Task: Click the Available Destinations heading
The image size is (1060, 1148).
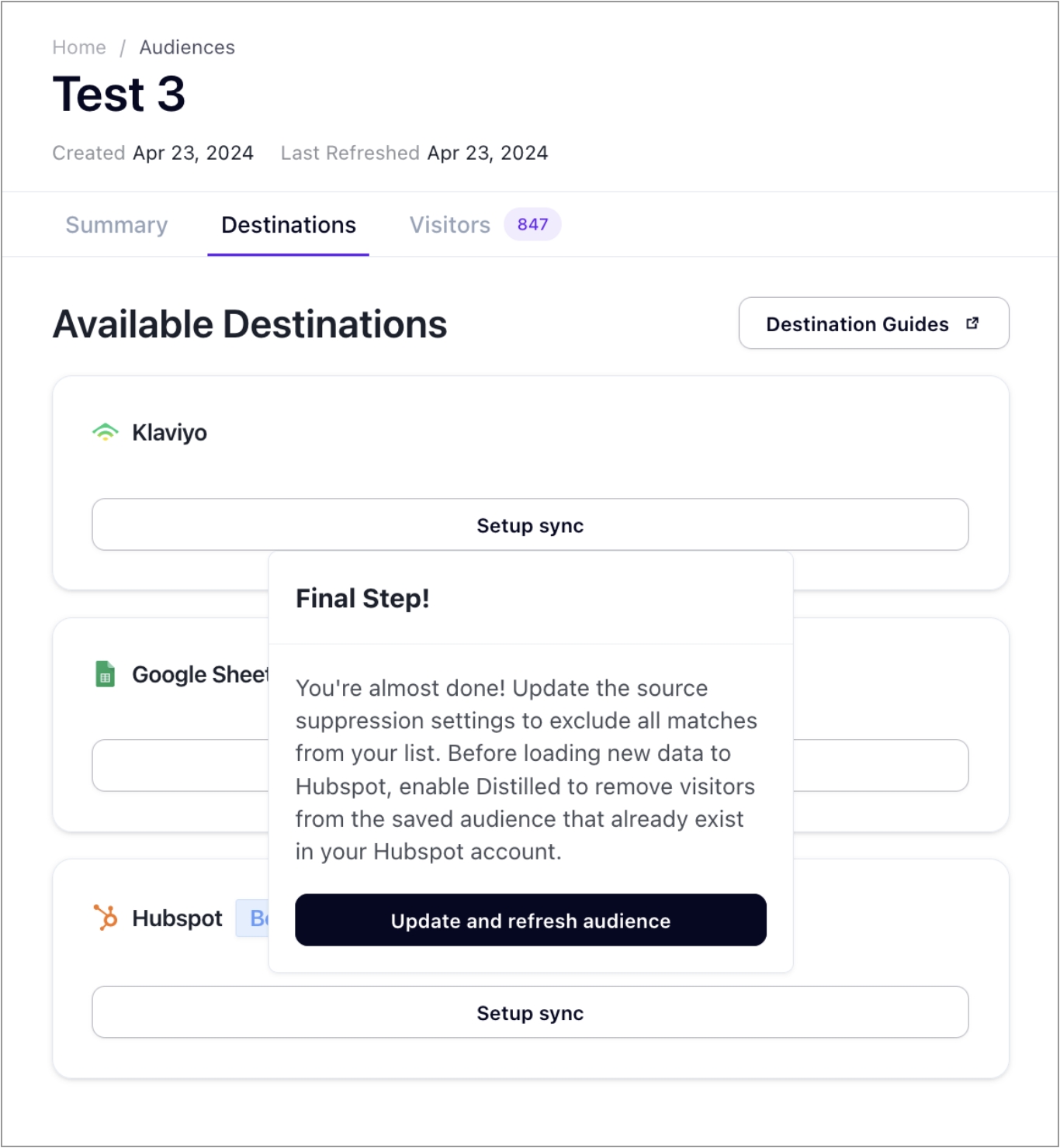Action: pyautogui.click(x=250, y=324)
